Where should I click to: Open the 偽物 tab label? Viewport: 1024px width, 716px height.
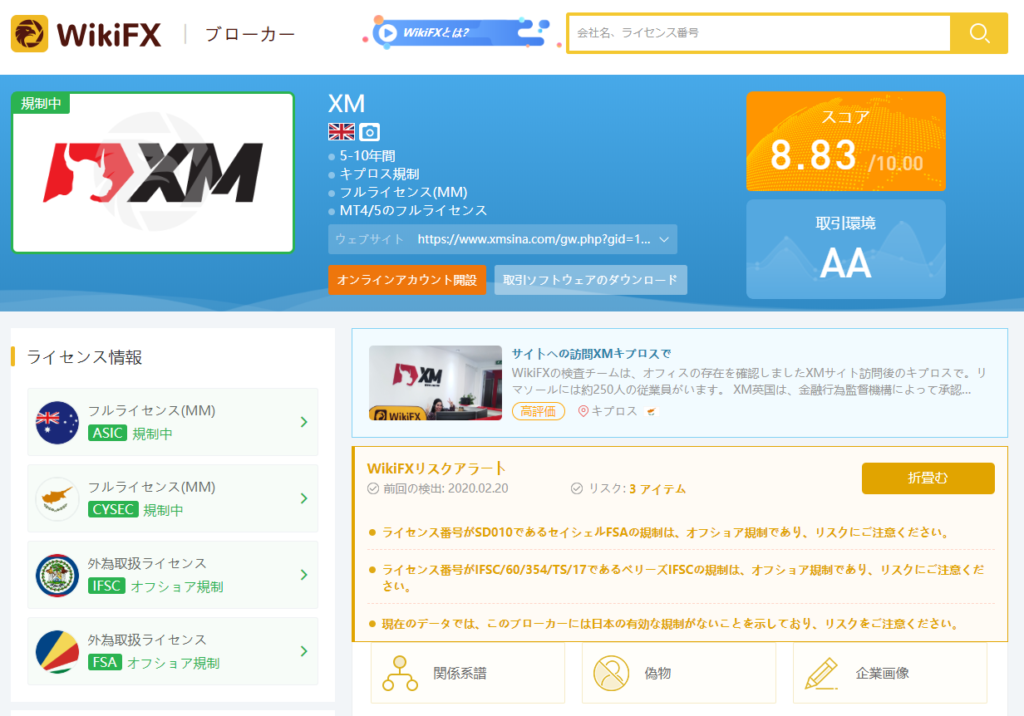coord(658,674)
